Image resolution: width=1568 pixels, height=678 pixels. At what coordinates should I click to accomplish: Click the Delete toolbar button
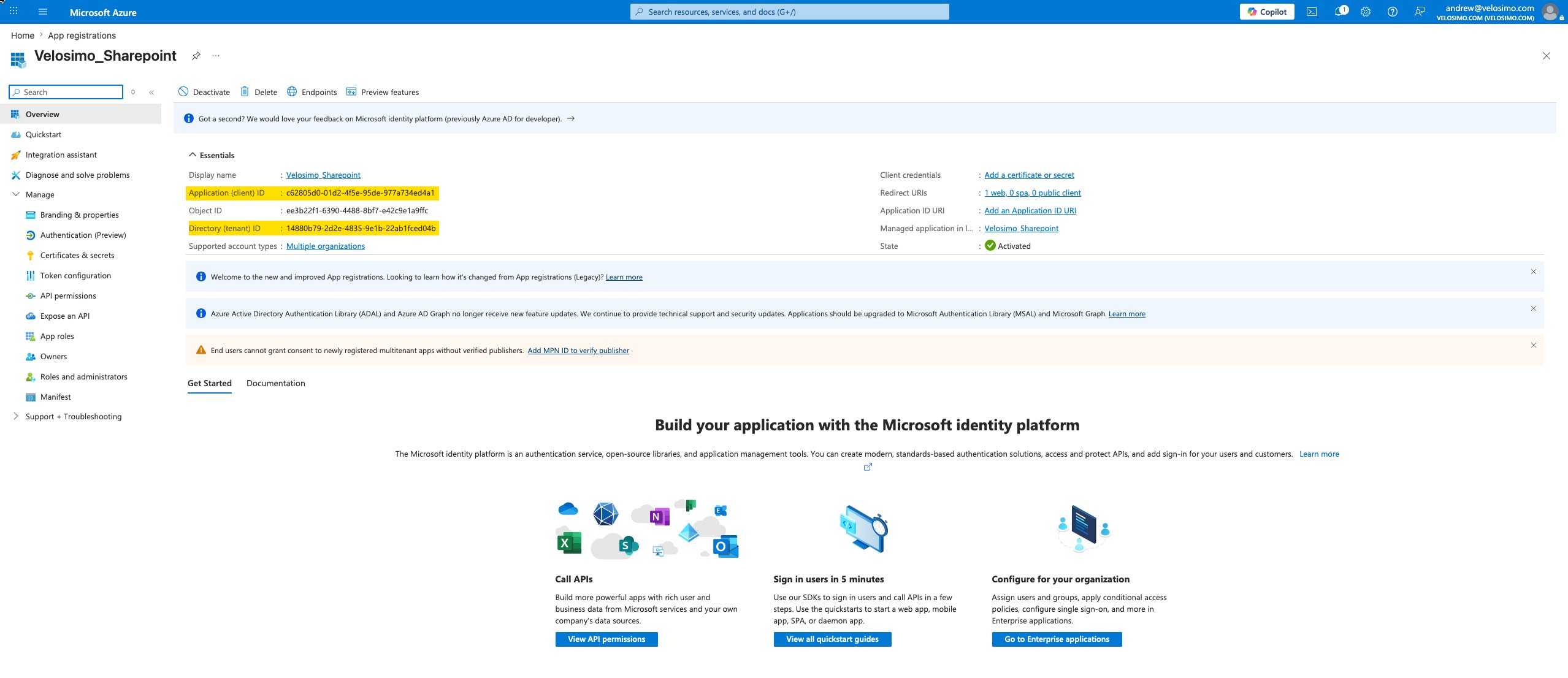click(259, 92)
